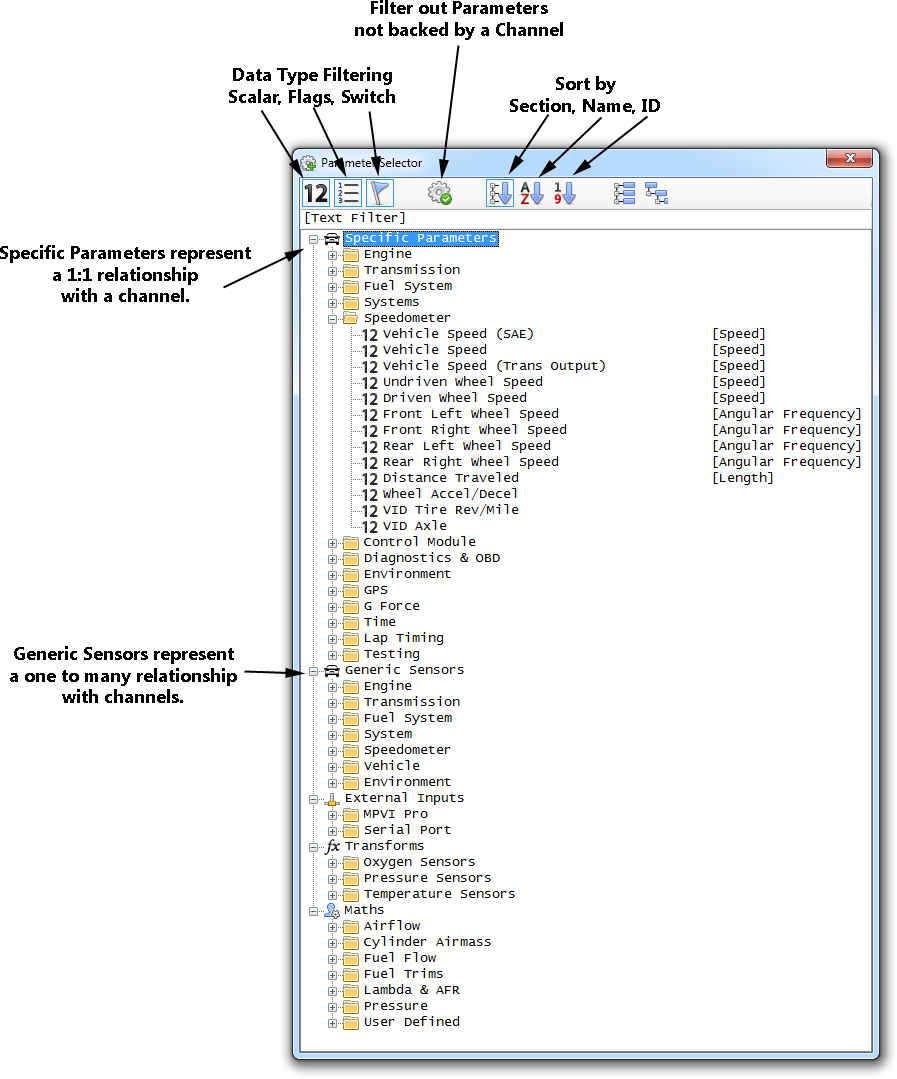Click the numeric '12' parameters toolbar icon

pos(316,193)
